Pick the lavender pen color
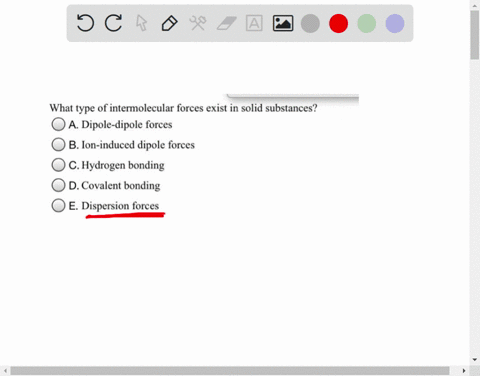This screenshot has height=376, width=480. (395, 23)
